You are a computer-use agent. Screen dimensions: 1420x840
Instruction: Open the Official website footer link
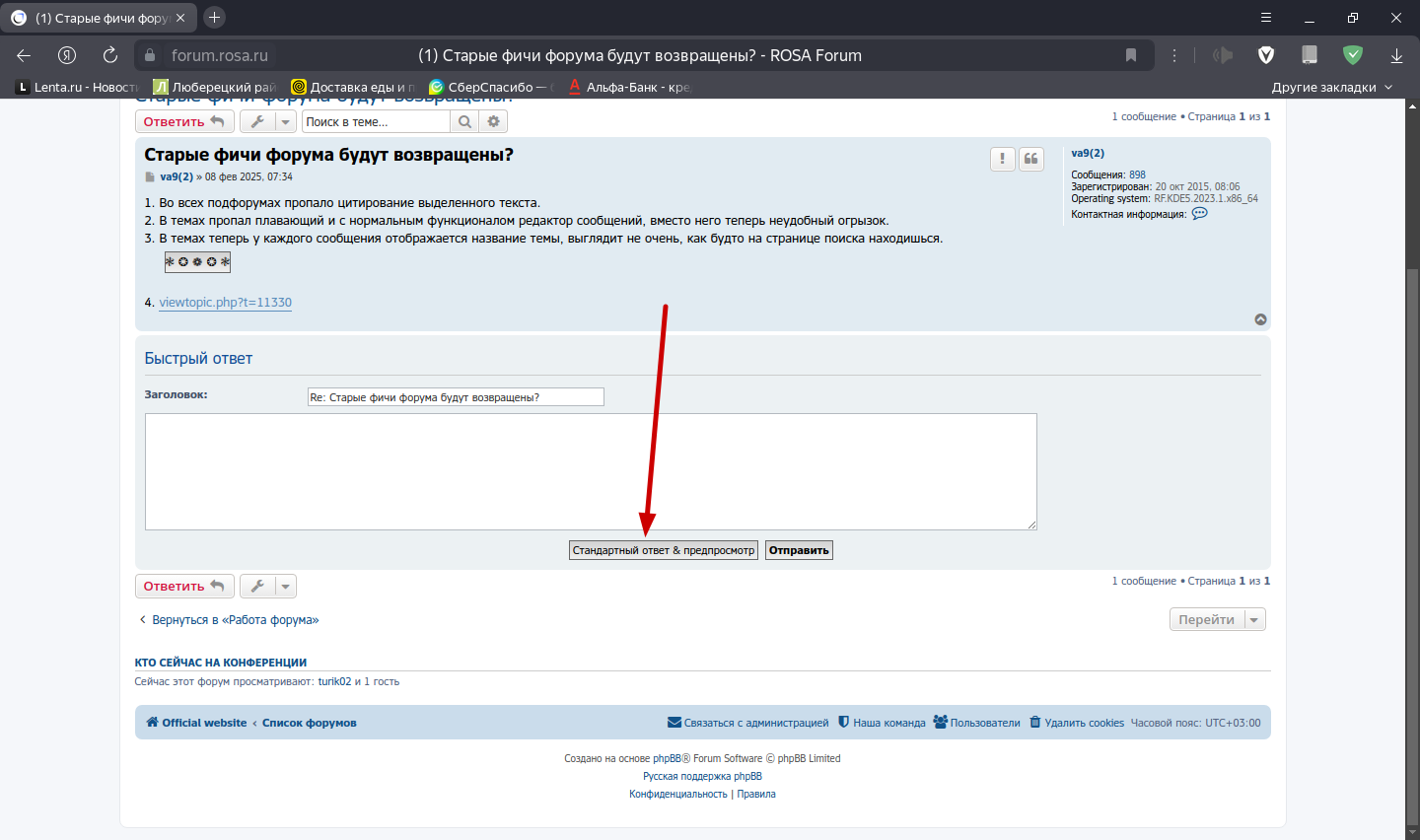196,723
